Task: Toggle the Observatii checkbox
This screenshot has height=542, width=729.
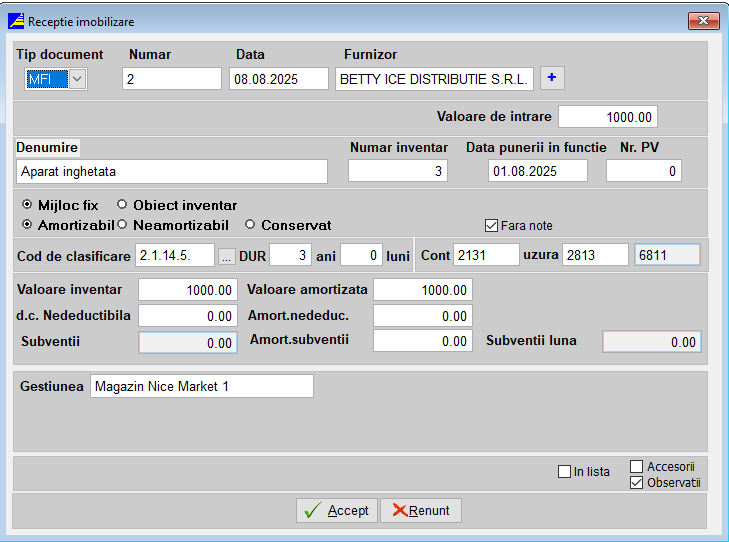Action: (x=636, y=482)
